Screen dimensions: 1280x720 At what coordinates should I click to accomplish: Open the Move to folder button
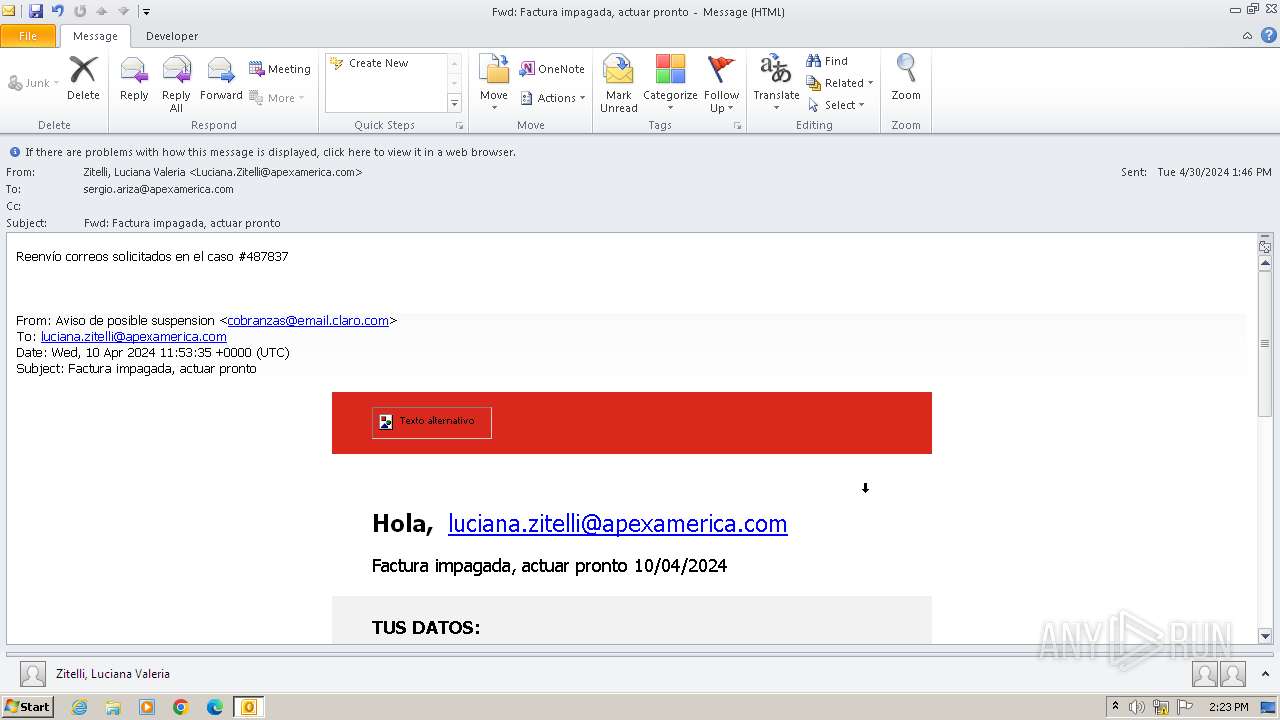pos(494,83)
